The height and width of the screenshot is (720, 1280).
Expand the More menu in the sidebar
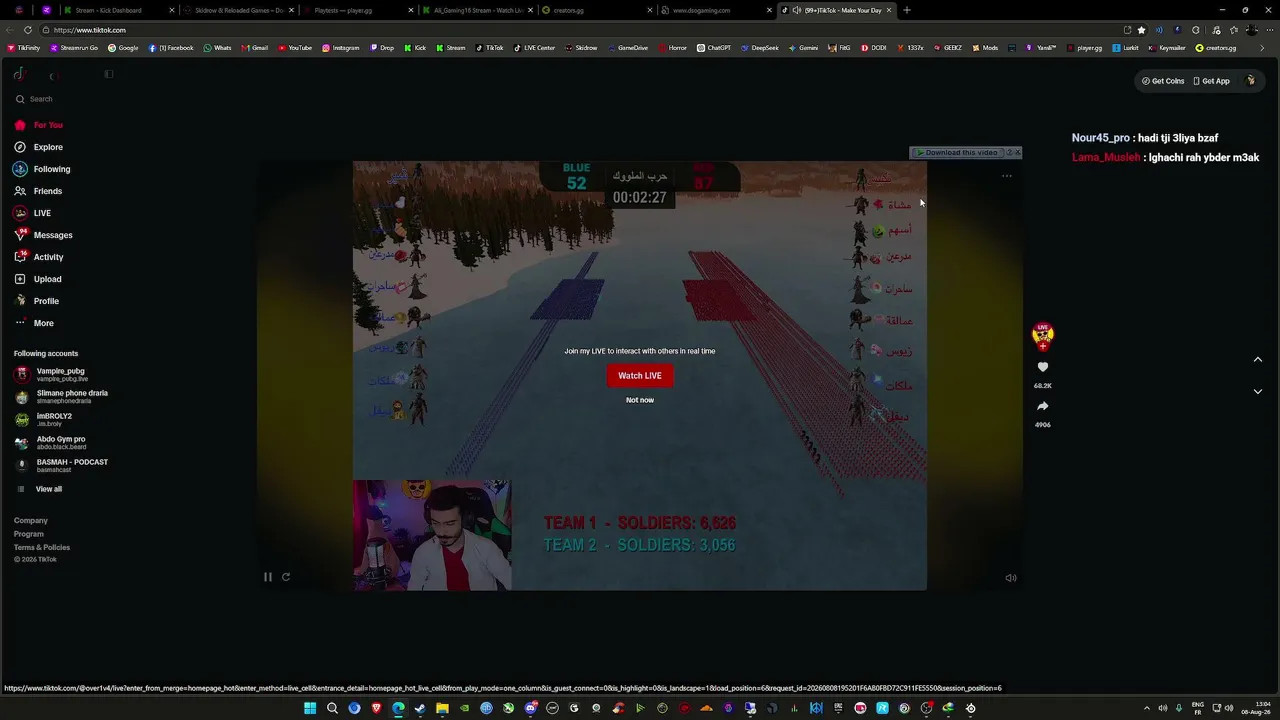click(x=34, y=323)
